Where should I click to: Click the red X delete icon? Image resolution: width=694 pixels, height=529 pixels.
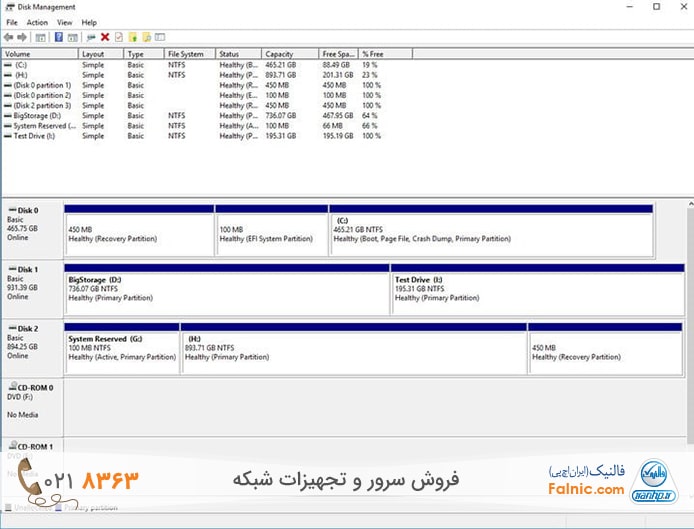(105, 37)
